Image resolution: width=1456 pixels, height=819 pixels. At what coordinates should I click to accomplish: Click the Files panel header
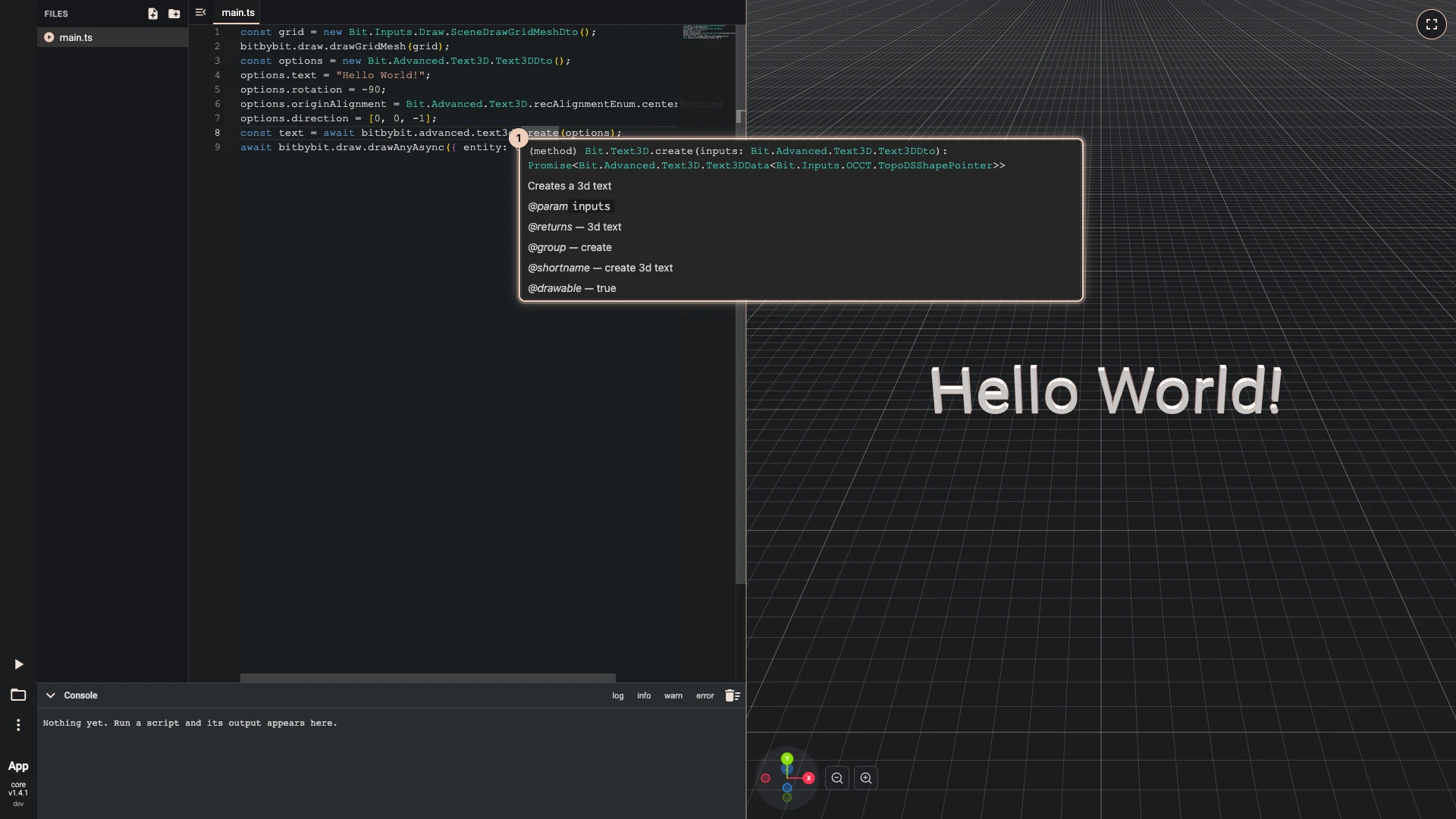point(56,14)
